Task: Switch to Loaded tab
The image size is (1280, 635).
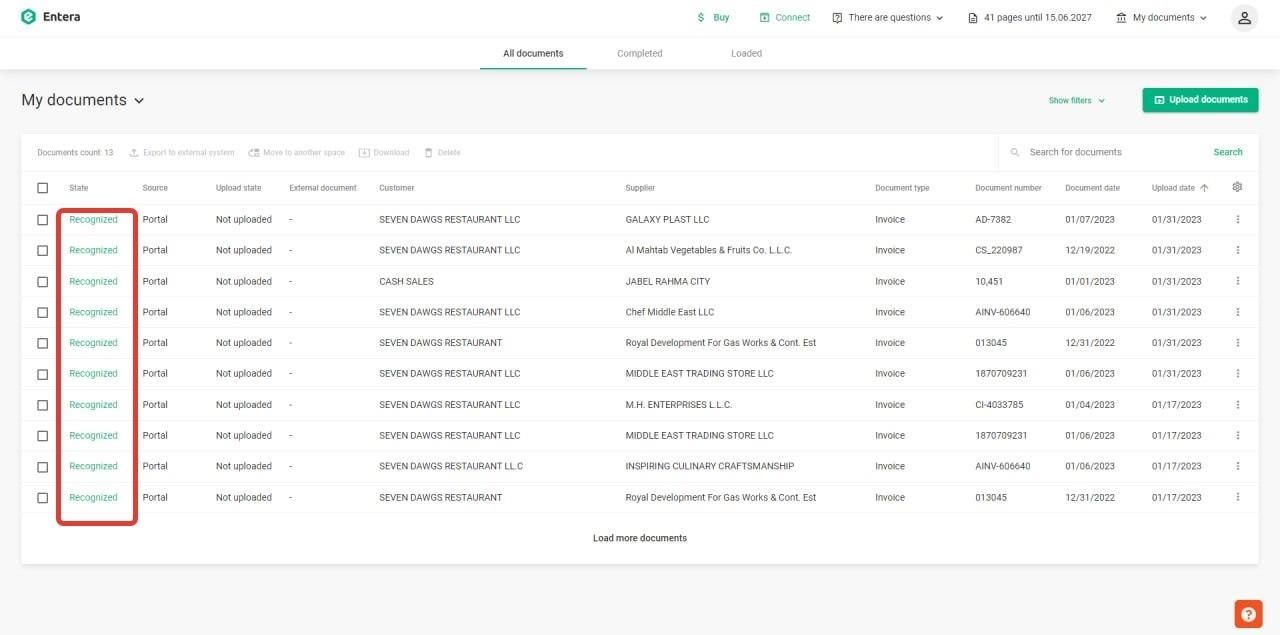Action: tap(746, 53)
